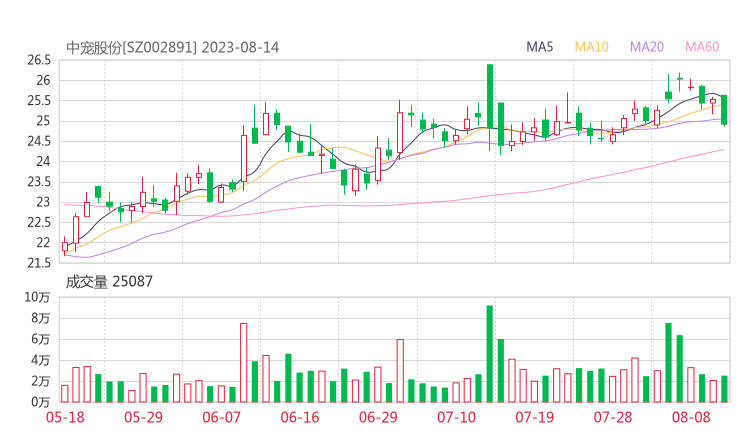The image size is (740, 440).
Task: Click the last green candlestick at chart's right edge
Action: pos(724,110)
